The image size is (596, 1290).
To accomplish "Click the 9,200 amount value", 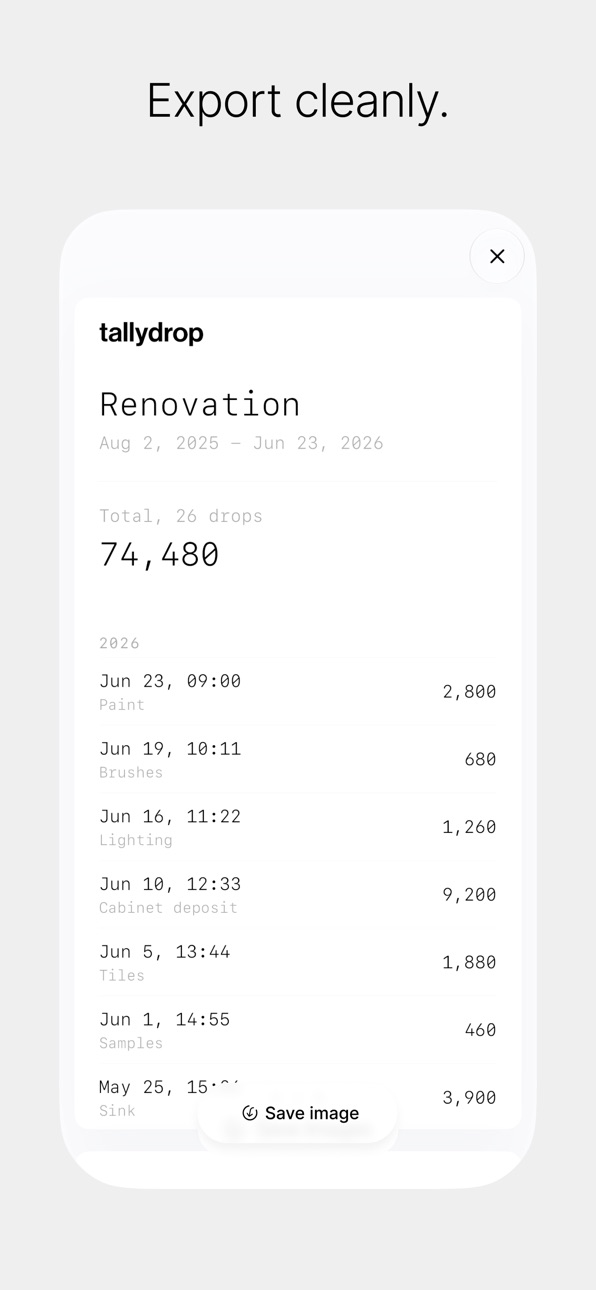I will click(x=469, y=895).
